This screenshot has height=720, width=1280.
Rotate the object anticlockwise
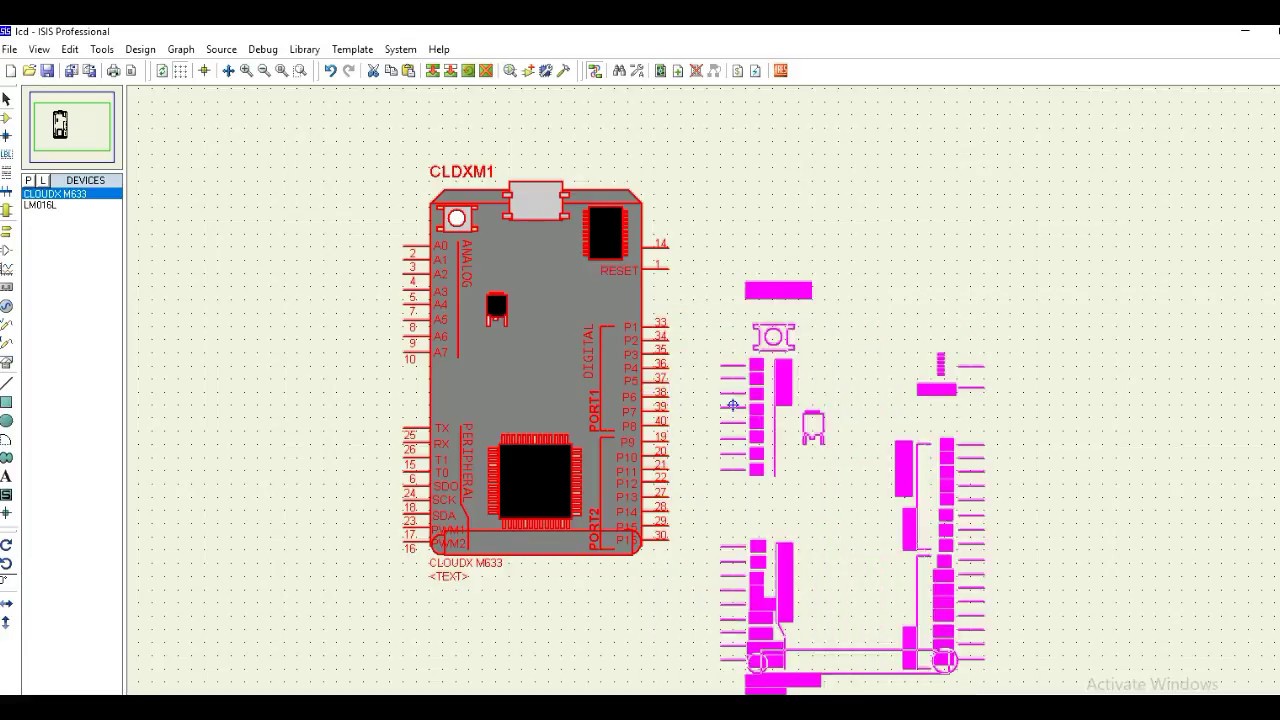[6, 564]
